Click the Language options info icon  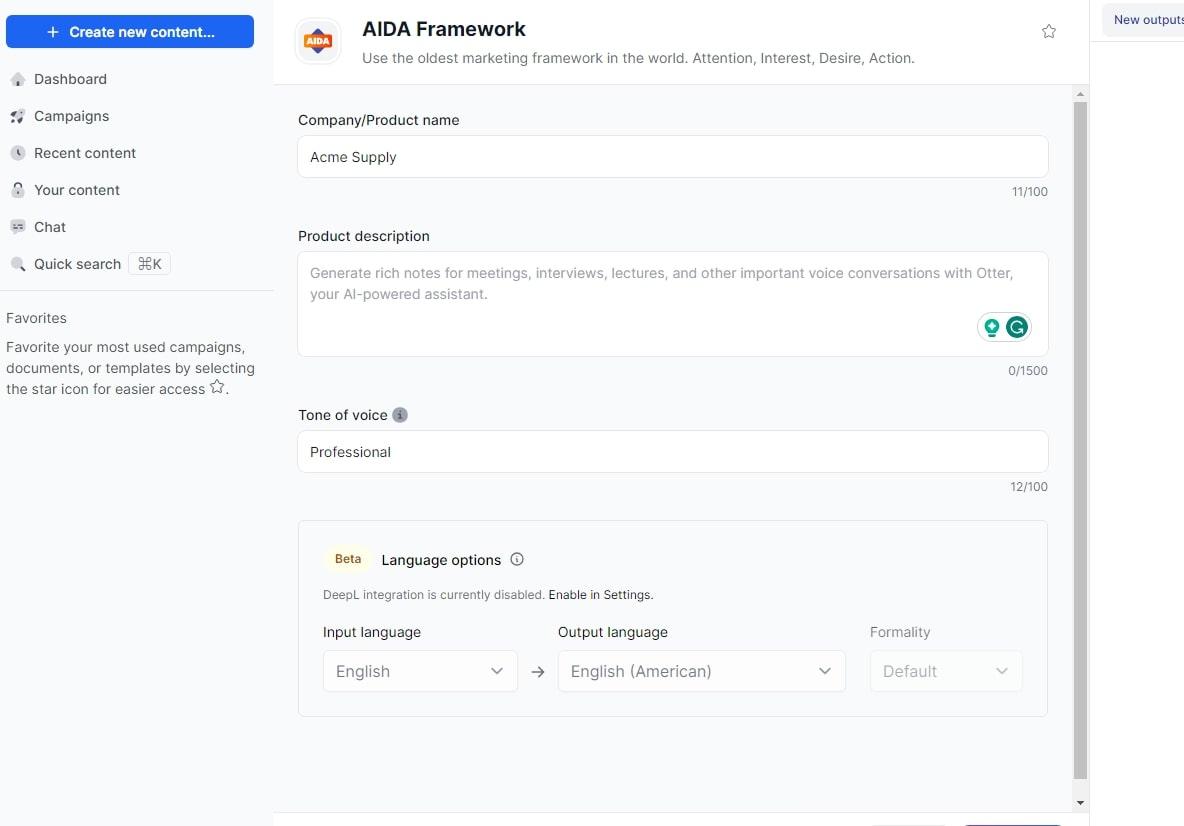(x=517, y=560)
